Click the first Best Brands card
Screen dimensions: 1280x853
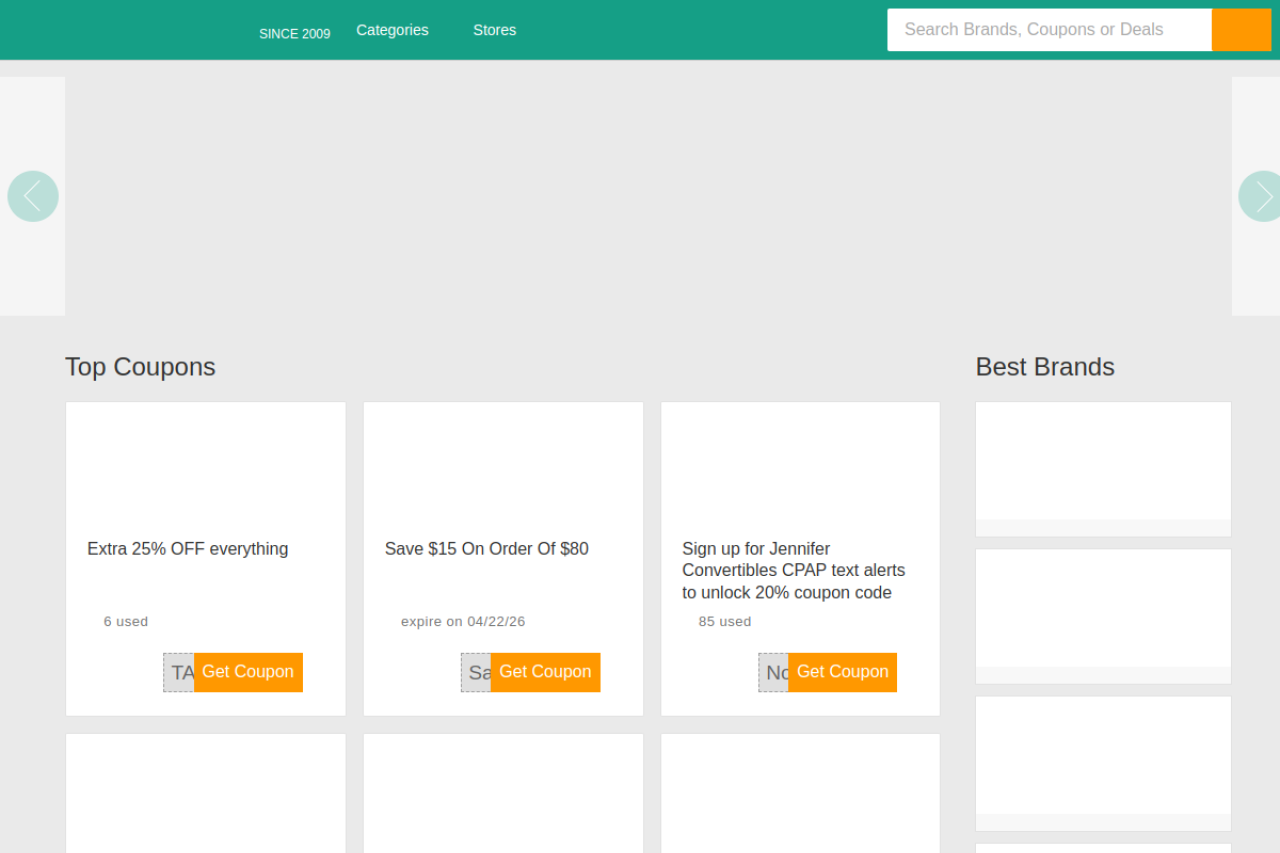[1103, 462]
